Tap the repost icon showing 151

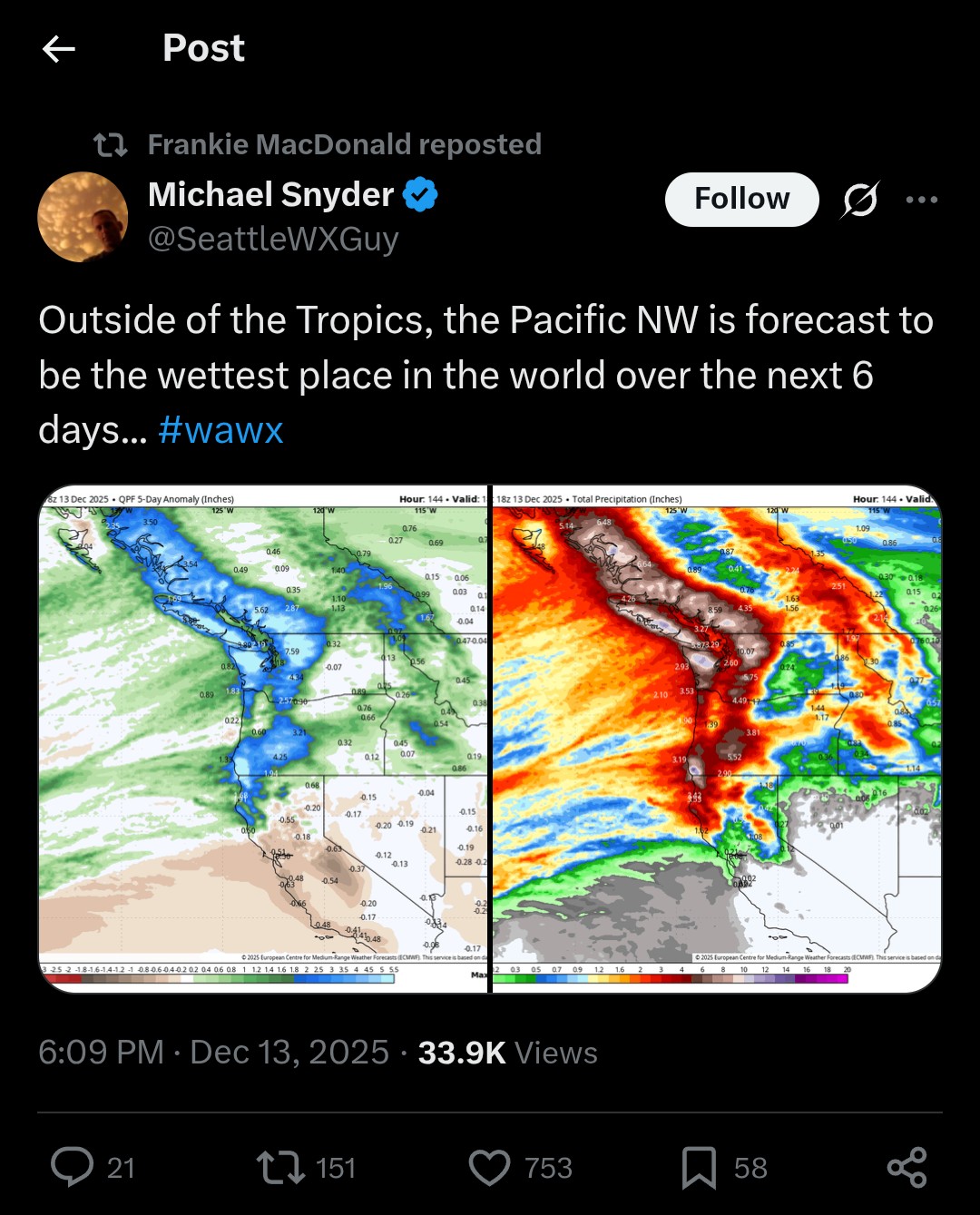click(x=280, y=1167)
